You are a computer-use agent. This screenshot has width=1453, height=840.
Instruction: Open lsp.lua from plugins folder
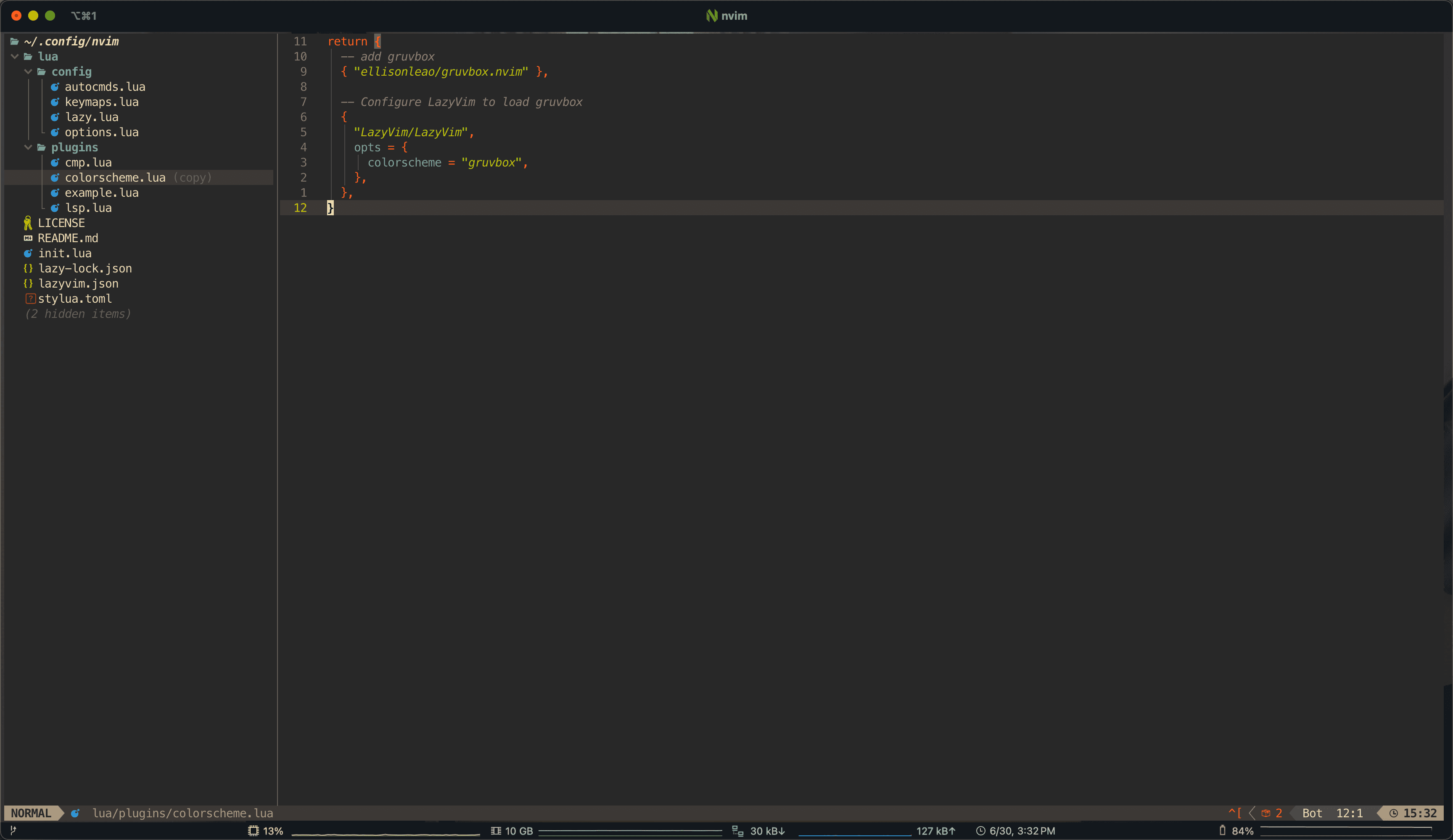tap(88, 208)
